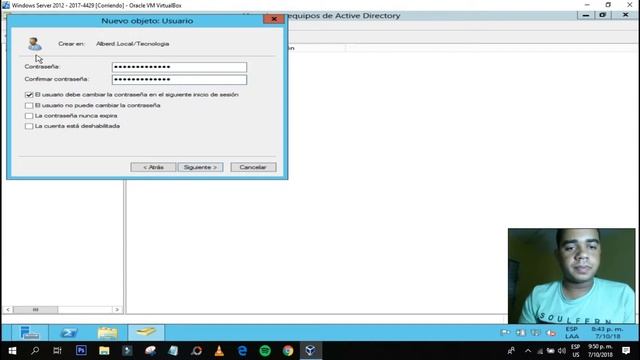Open Spotify from taskbar
This screenshot has height=360, width=640.
pyautogui.click(x=265, y=351)
